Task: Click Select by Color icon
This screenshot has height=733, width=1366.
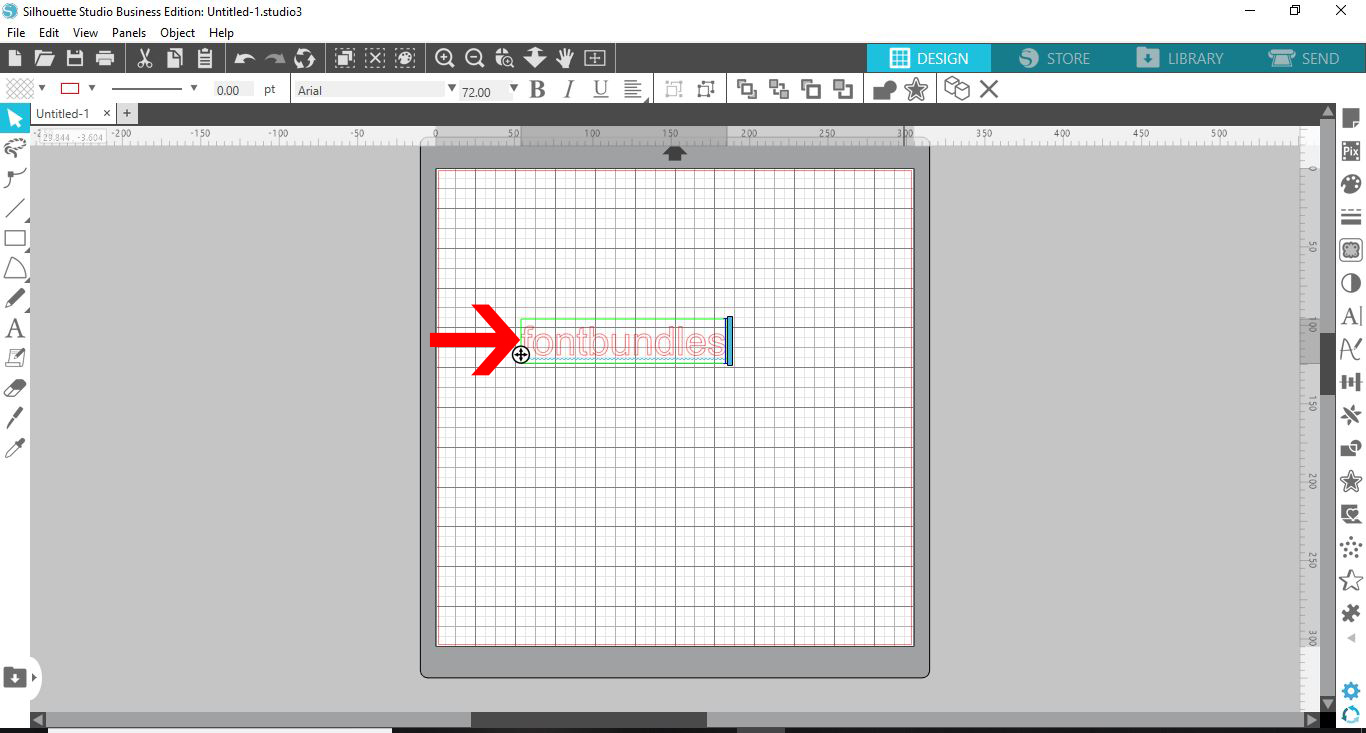Action: pyautogui.click(x=405, y=58)
